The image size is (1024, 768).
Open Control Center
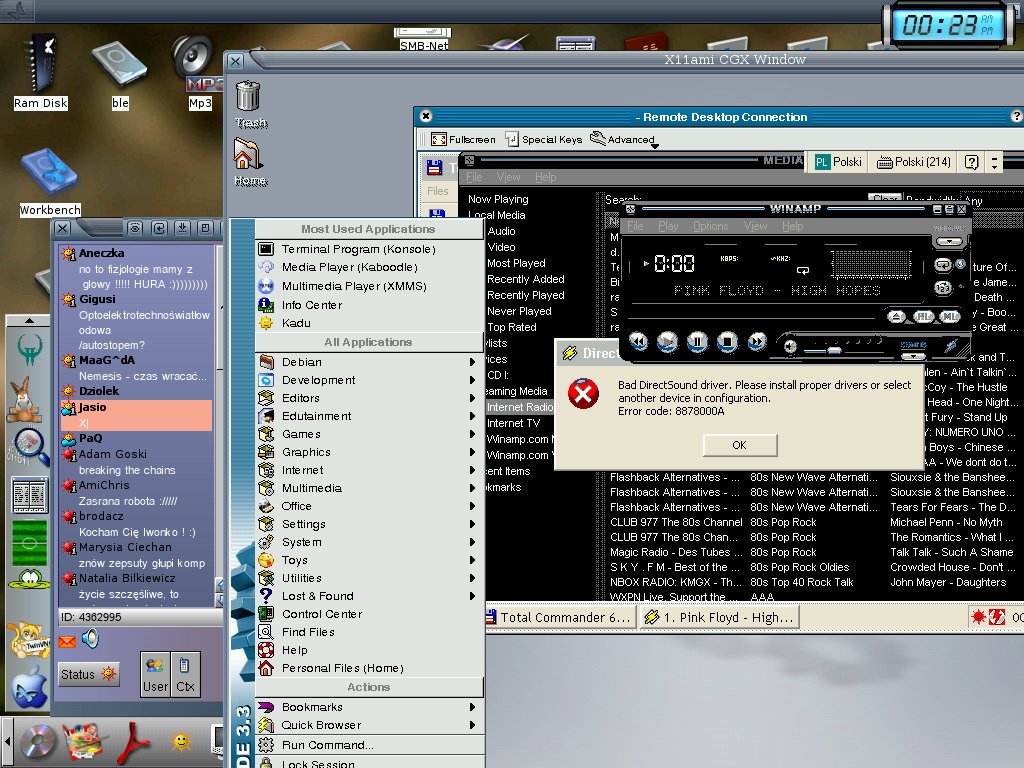(x=369, y=614)
